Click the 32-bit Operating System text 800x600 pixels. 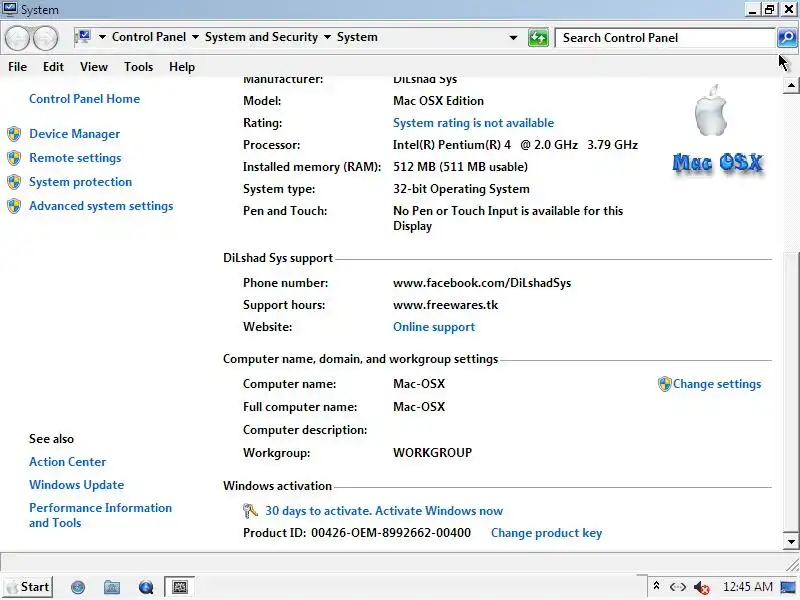click(x=461, y=189)
